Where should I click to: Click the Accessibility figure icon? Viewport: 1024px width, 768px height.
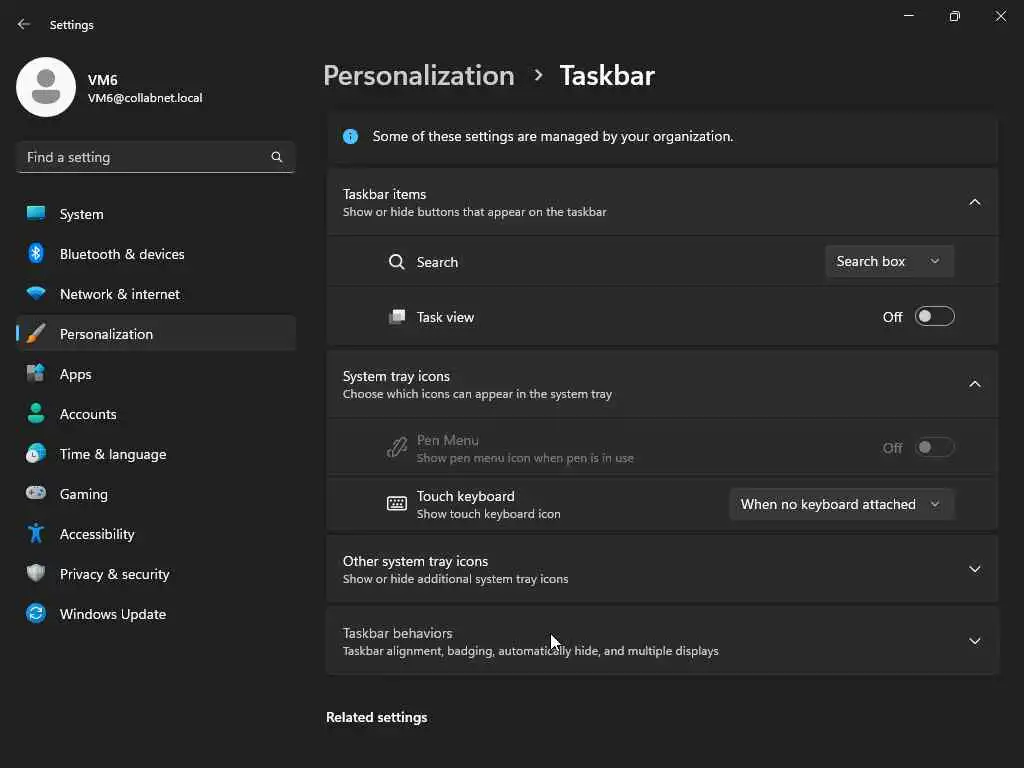(36, 534)
